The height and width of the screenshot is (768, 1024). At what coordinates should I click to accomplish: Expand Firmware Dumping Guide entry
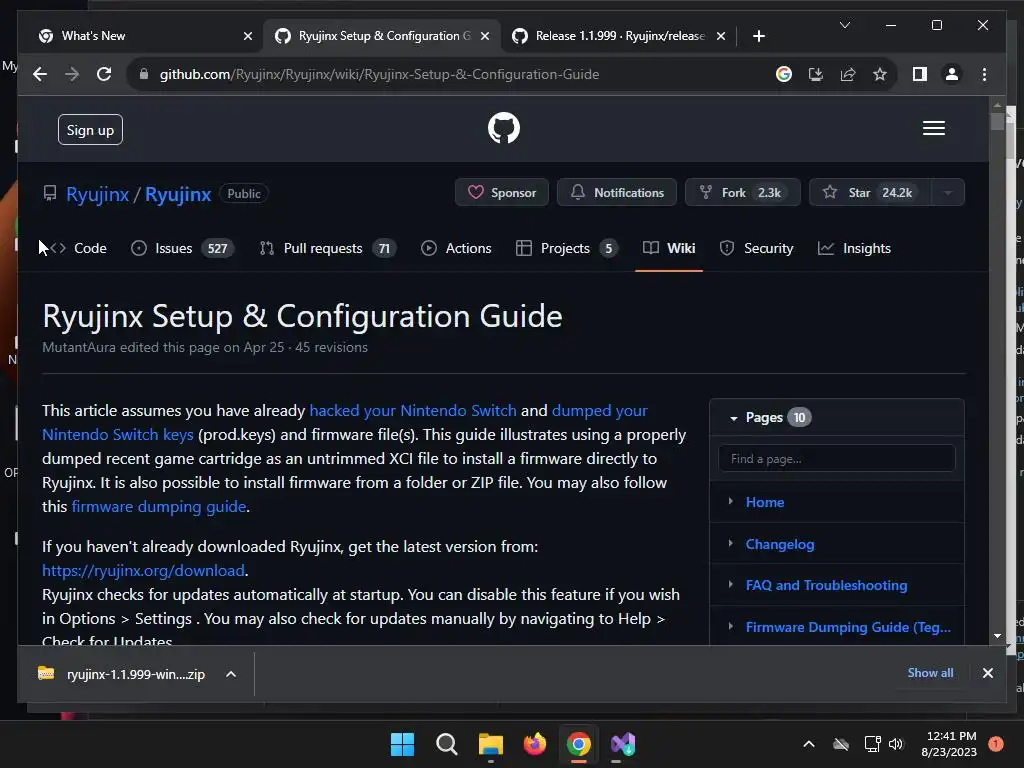click(x=730, y=626)
